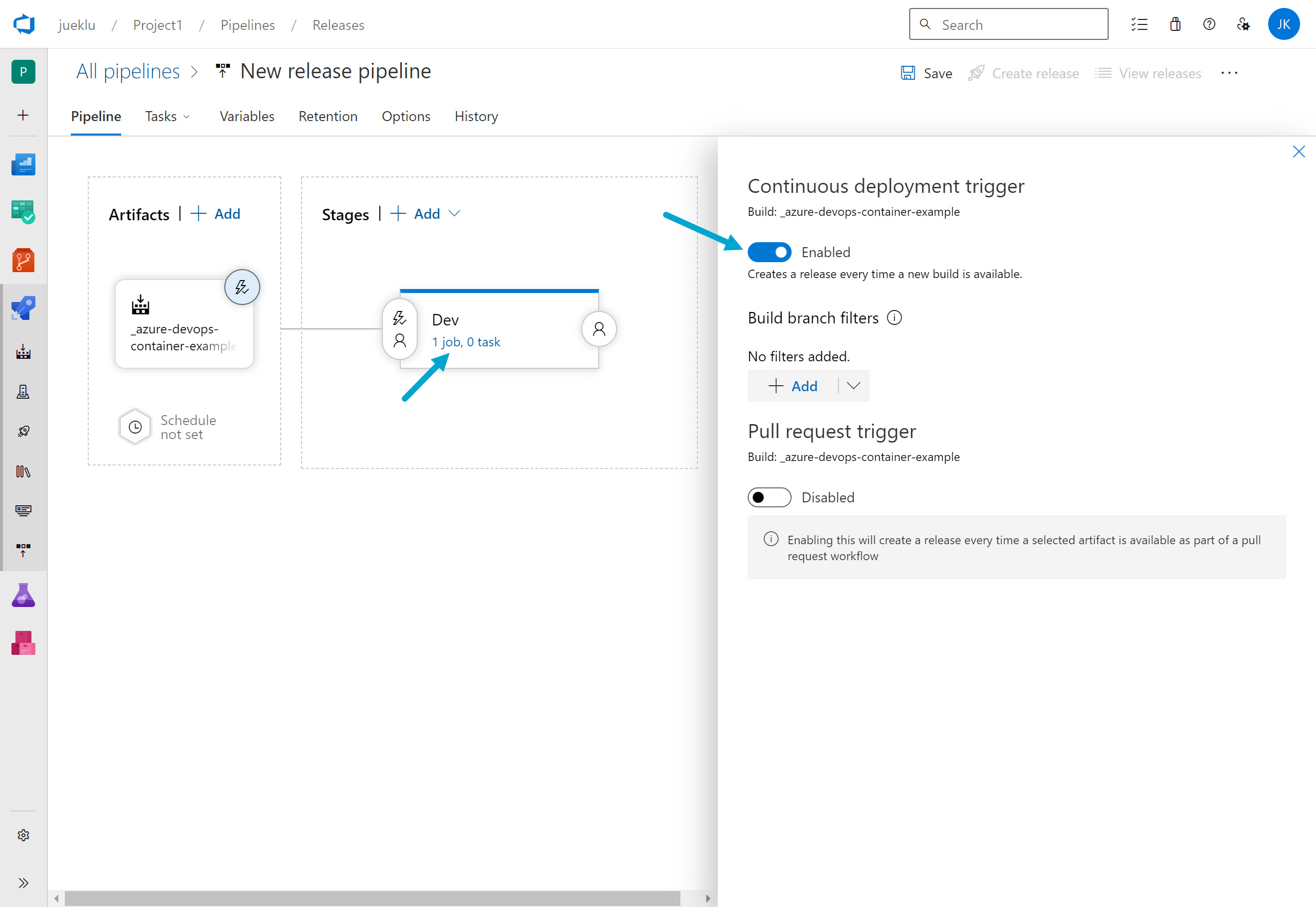
Task: Click Schedule not set clock icon
Action: point(135,427)
